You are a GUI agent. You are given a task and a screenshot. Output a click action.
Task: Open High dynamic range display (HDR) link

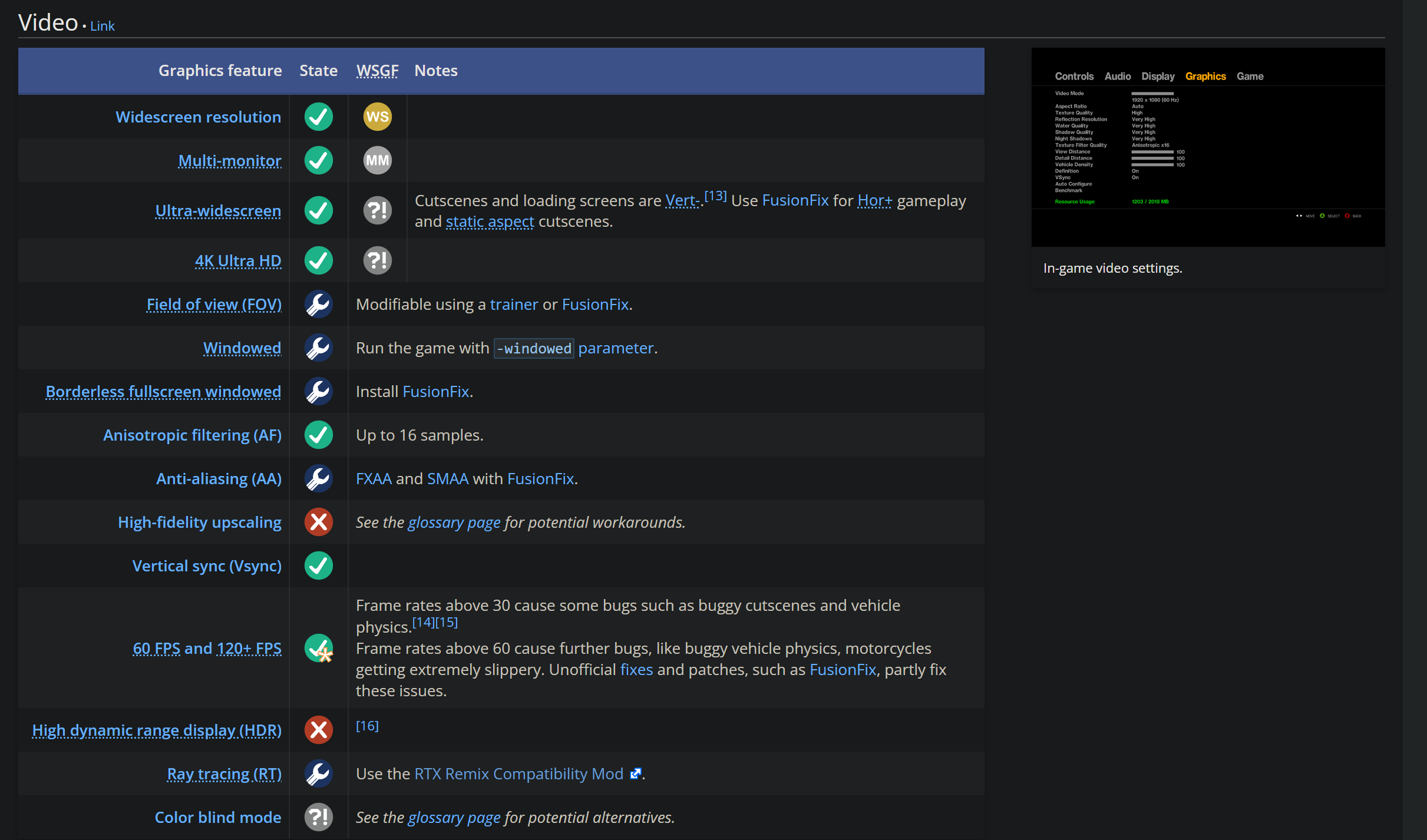[157, 730]
